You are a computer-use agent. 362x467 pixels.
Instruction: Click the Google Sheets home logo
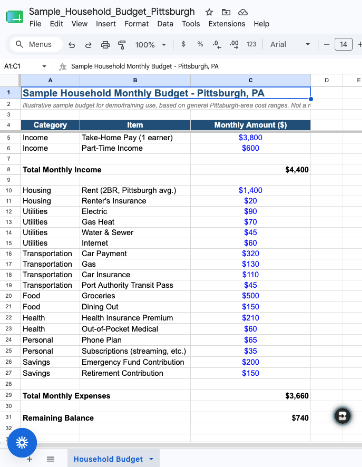[x=14, y=17]
